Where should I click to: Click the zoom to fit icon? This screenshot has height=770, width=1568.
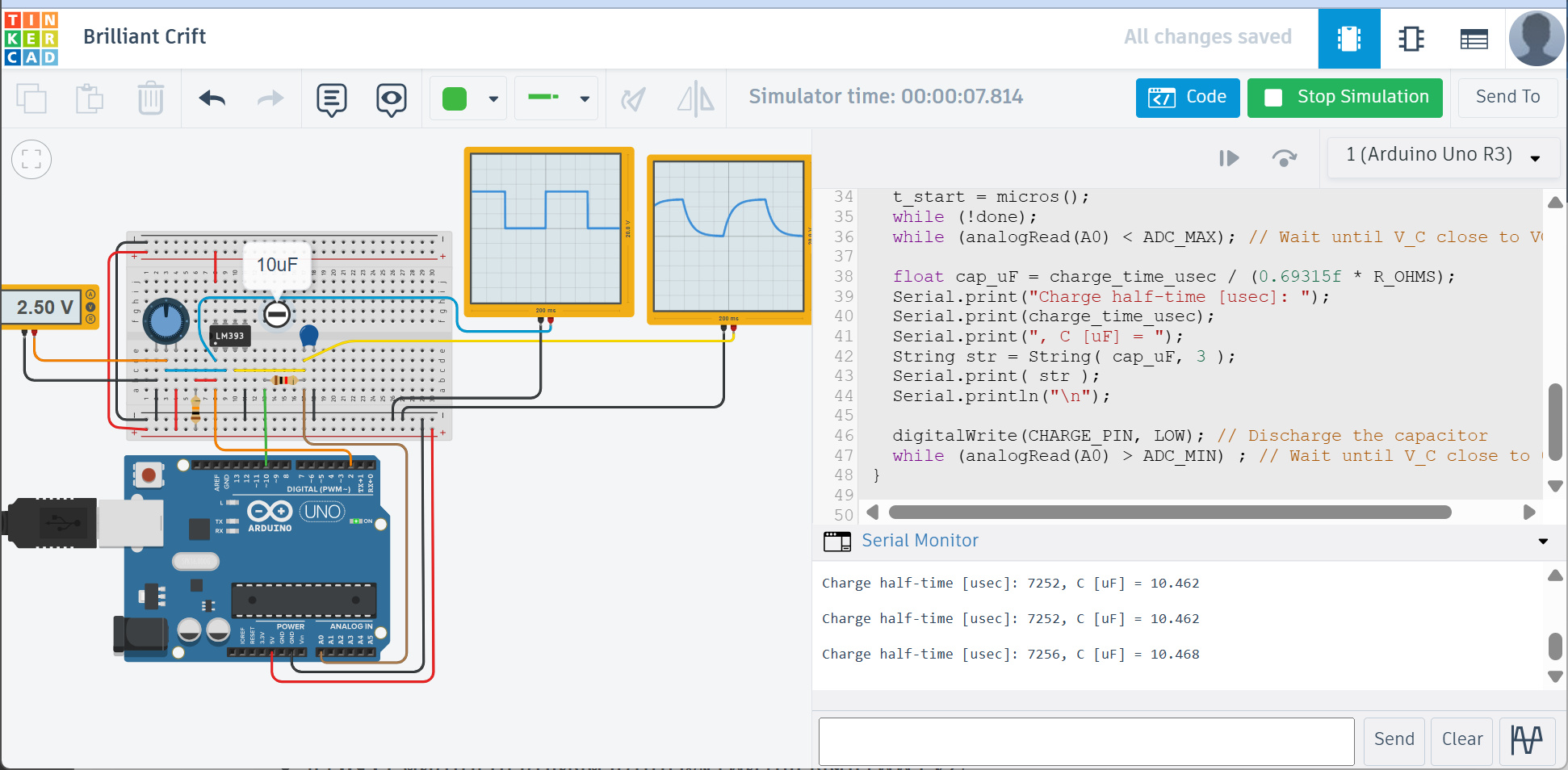click(31, 159)
